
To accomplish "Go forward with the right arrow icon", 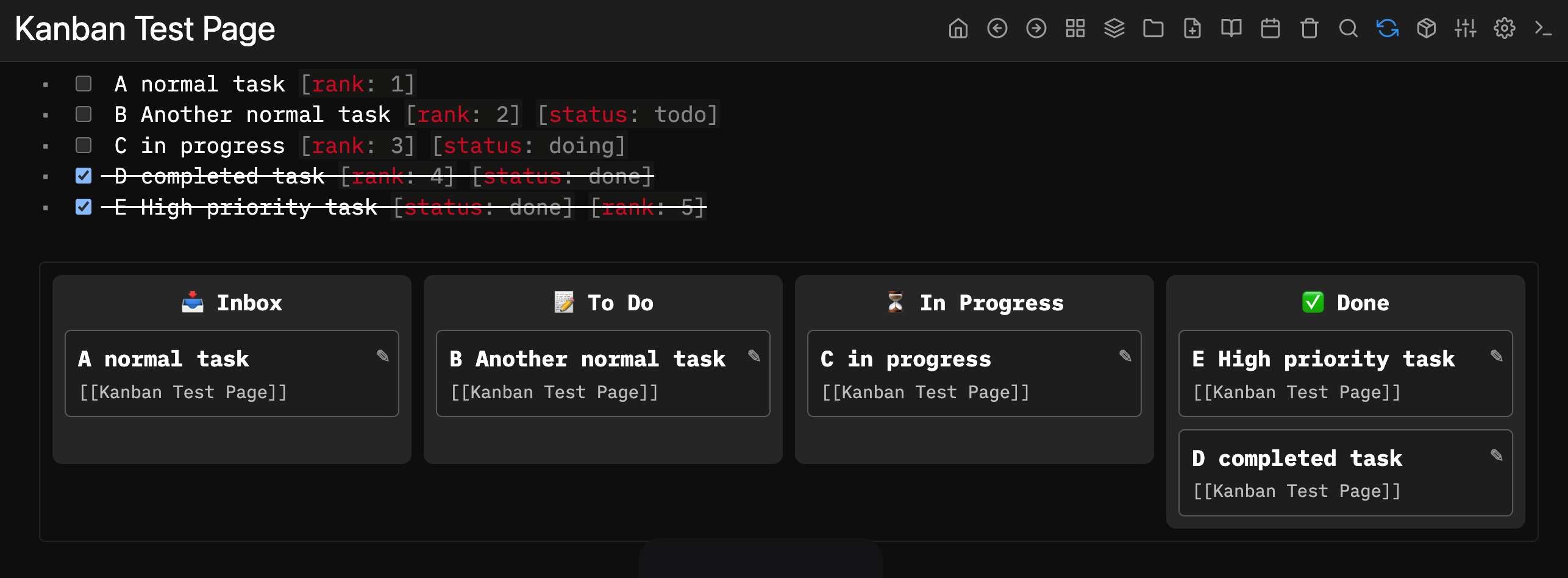I will [1036, 29].
